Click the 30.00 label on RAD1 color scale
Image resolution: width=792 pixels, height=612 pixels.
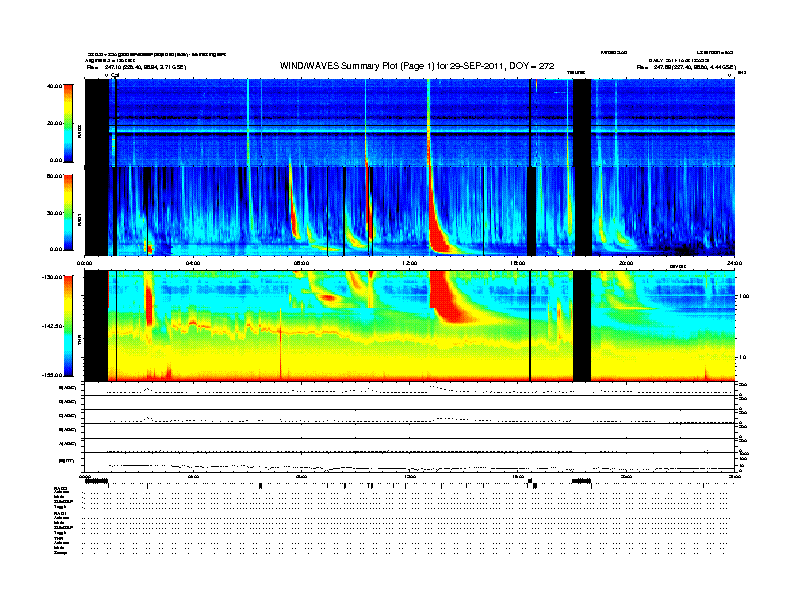click(55, 213)
